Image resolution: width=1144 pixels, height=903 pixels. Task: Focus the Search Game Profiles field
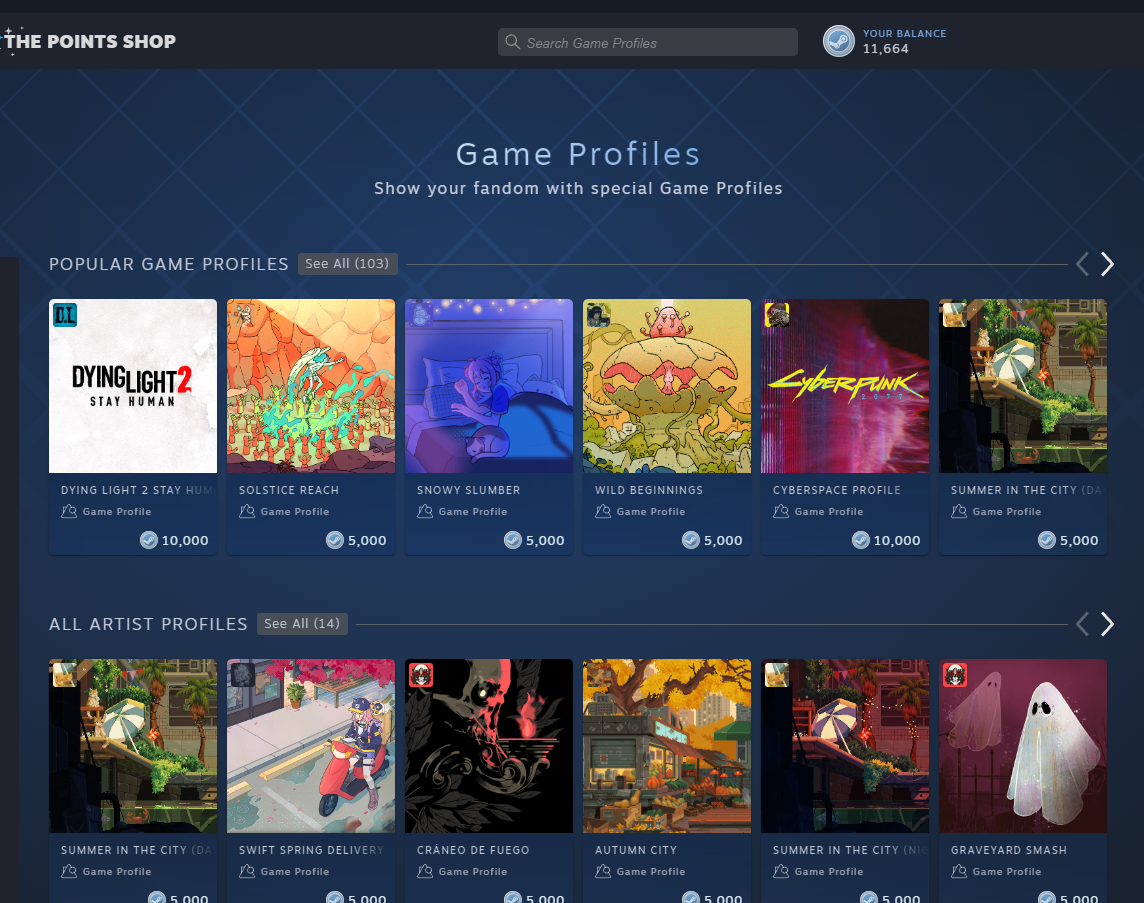pos(647,42)
